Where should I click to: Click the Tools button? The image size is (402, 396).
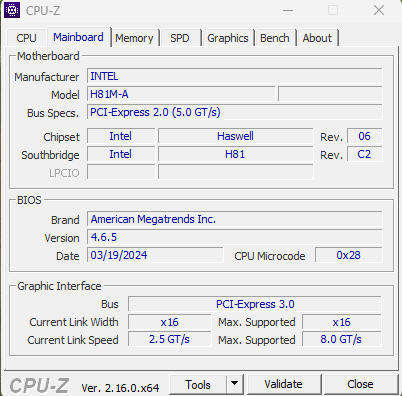(198, 385)
